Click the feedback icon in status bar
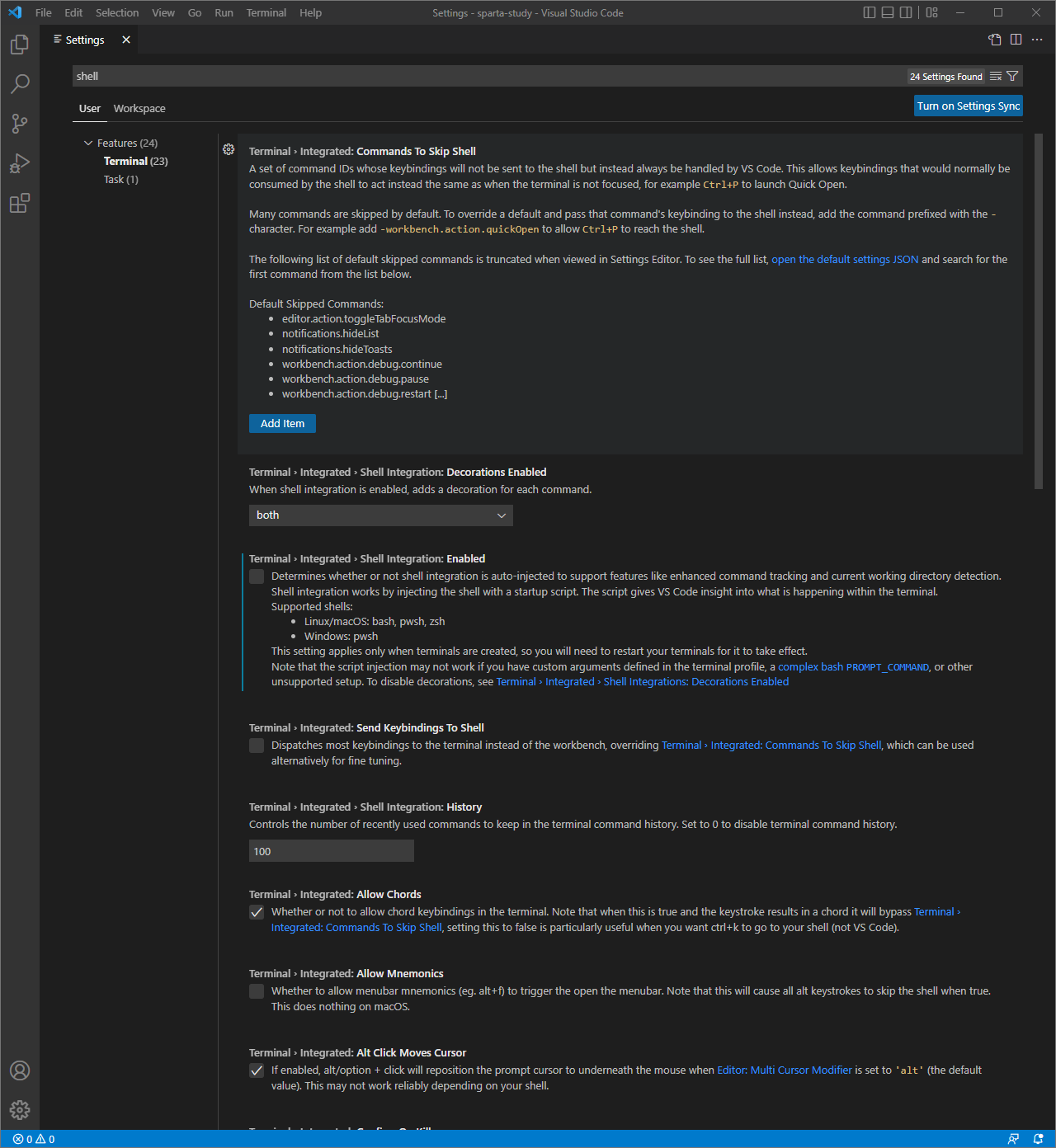Image resolution: width=1056 pixels, height=1148 pixels. click(x=1014, y=1139)
